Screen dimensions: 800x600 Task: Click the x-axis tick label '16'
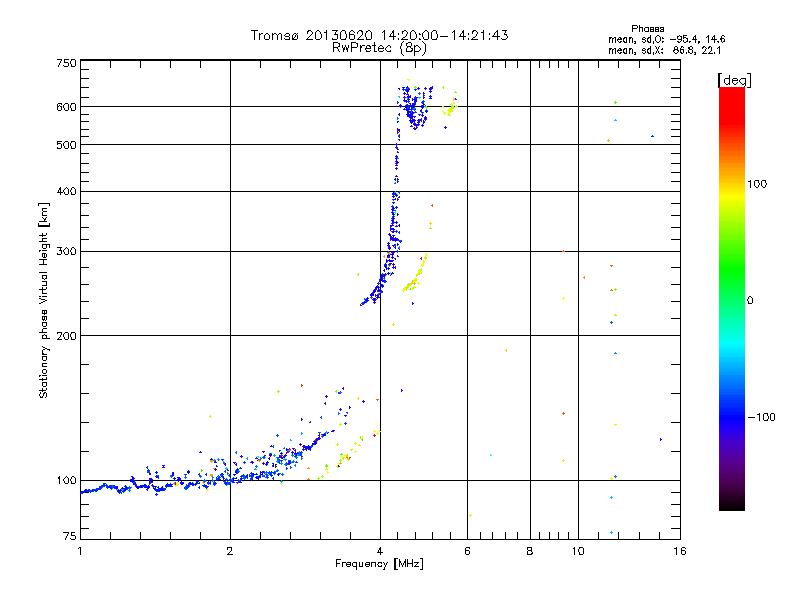pyautogui.click(x=680, y=551)
